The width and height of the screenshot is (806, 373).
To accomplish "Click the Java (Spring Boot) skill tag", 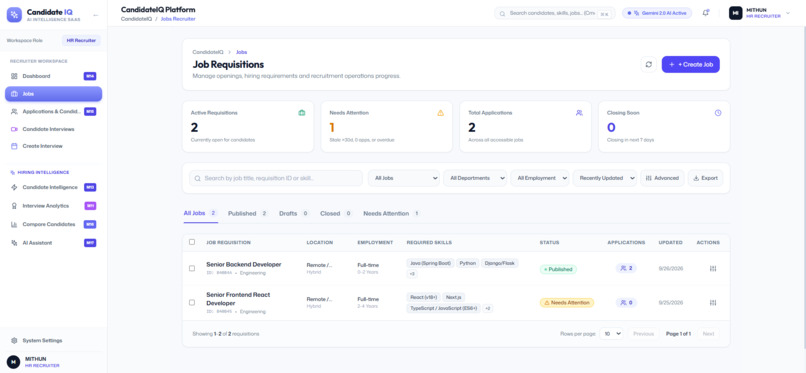I will 430,263.
